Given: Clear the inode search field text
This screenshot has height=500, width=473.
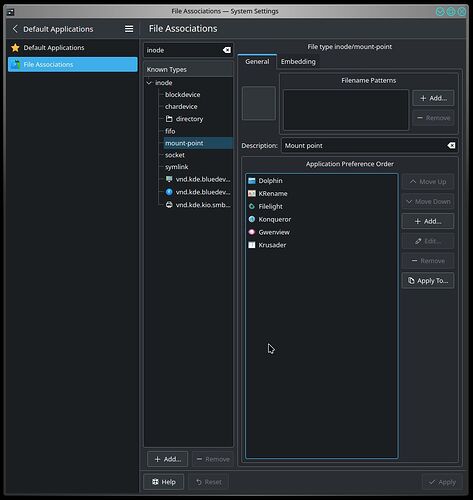Looking at the screenshot, I should (227, 50).
